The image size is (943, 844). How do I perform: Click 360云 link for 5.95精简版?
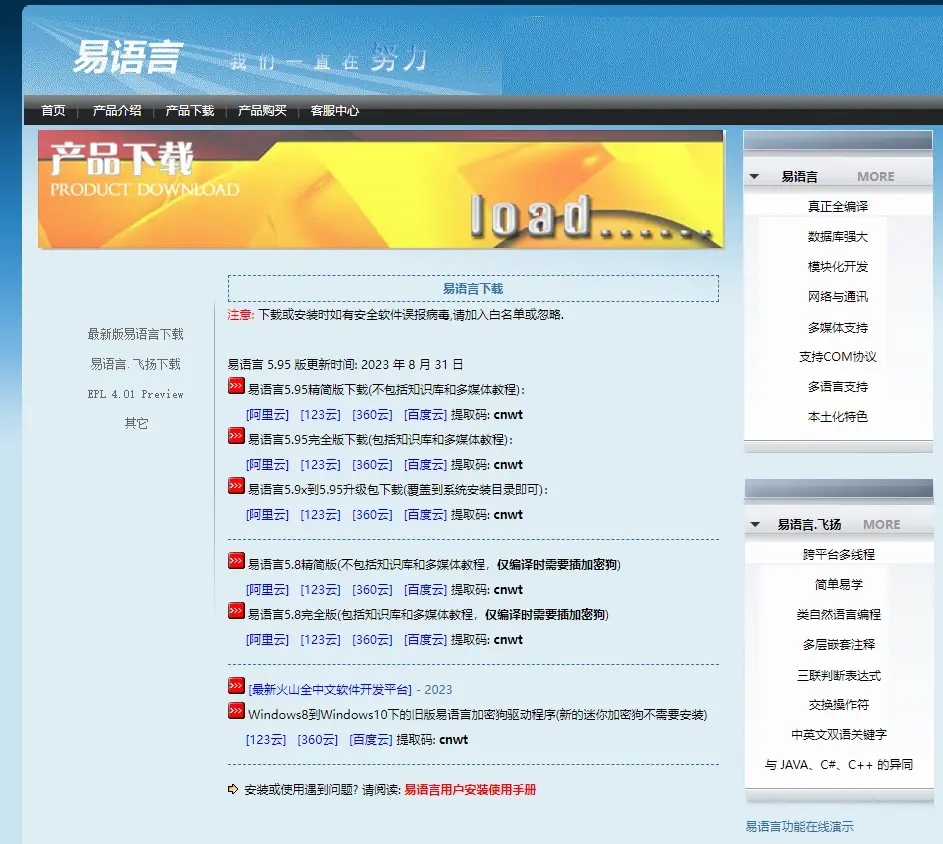372,414
